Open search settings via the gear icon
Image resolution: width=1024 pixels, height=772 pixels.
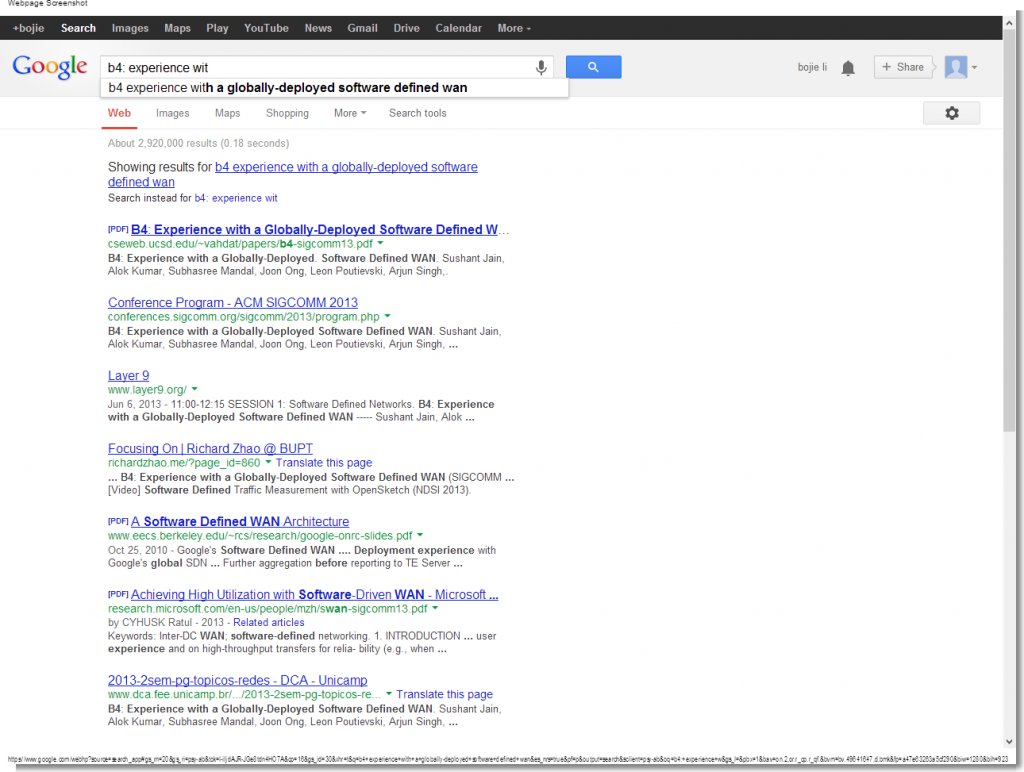pyautogui.click(x=951, y=113)
